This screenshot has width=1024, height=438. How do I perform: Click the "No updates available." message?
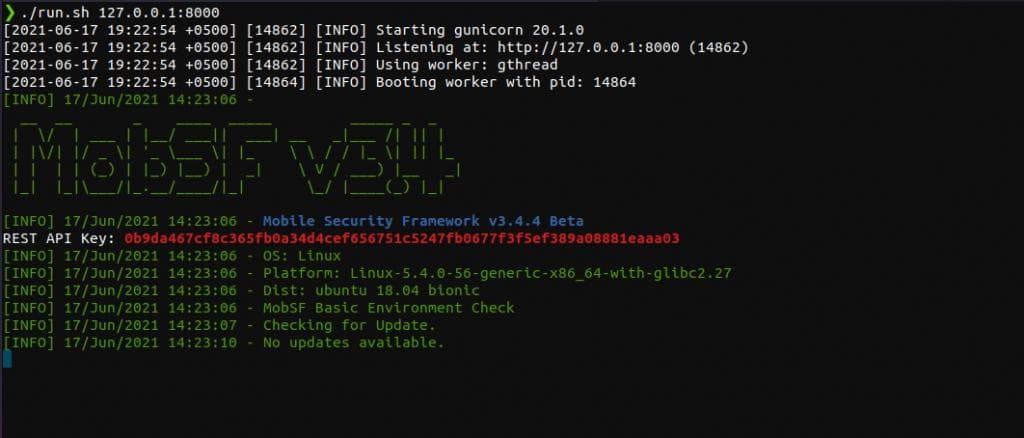(353, 343)
